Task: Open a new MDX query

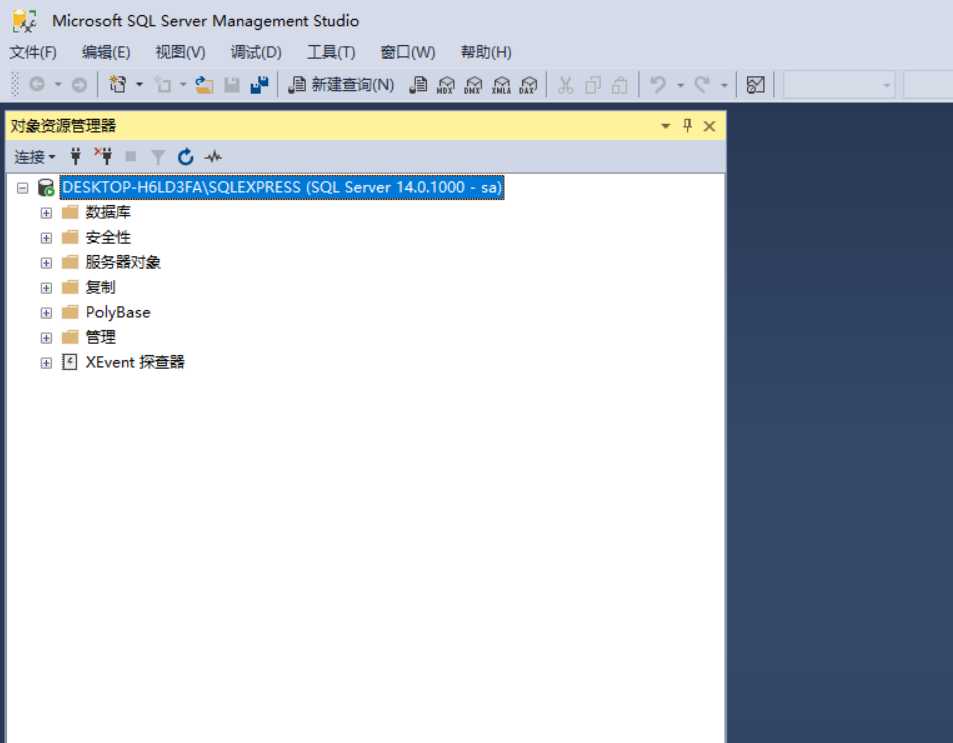Action: click(x=446, y=85)
